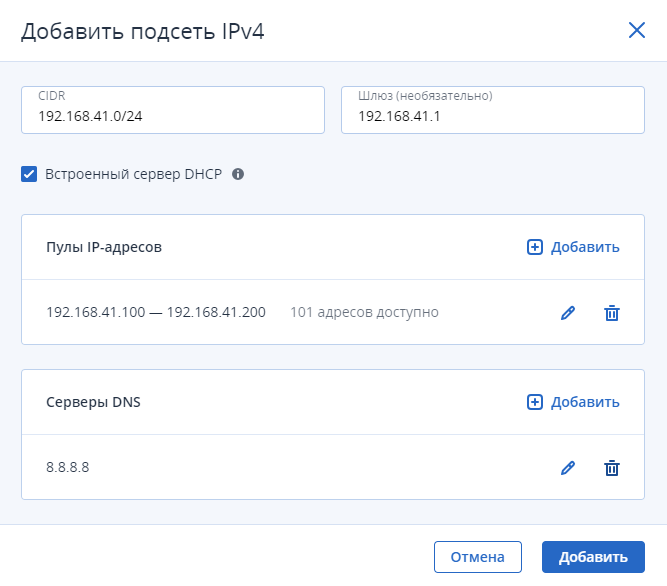This screenshot has width=667, height=586.
Task: Focus the CIDR input field
Action: point(173,110)
